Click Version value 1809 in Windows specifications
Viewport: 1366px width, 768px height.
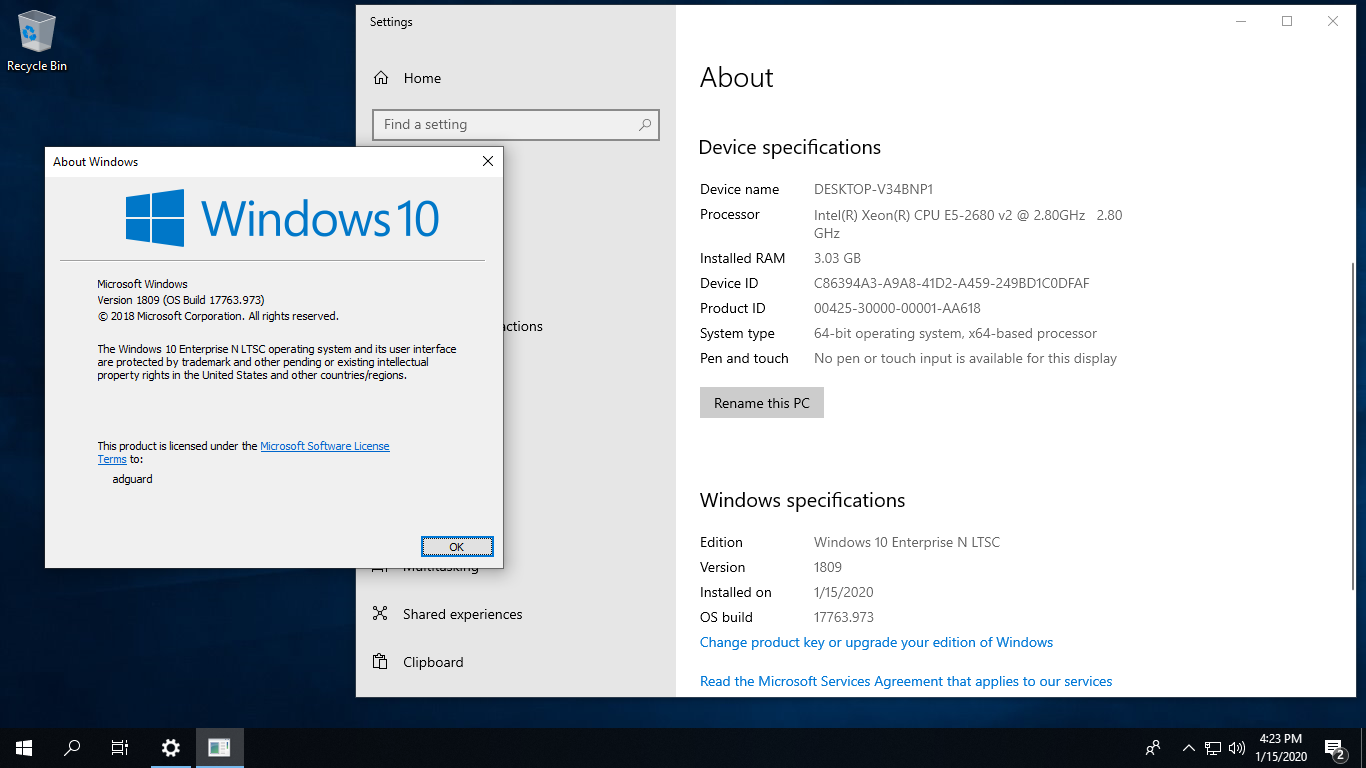coord(828,567)
